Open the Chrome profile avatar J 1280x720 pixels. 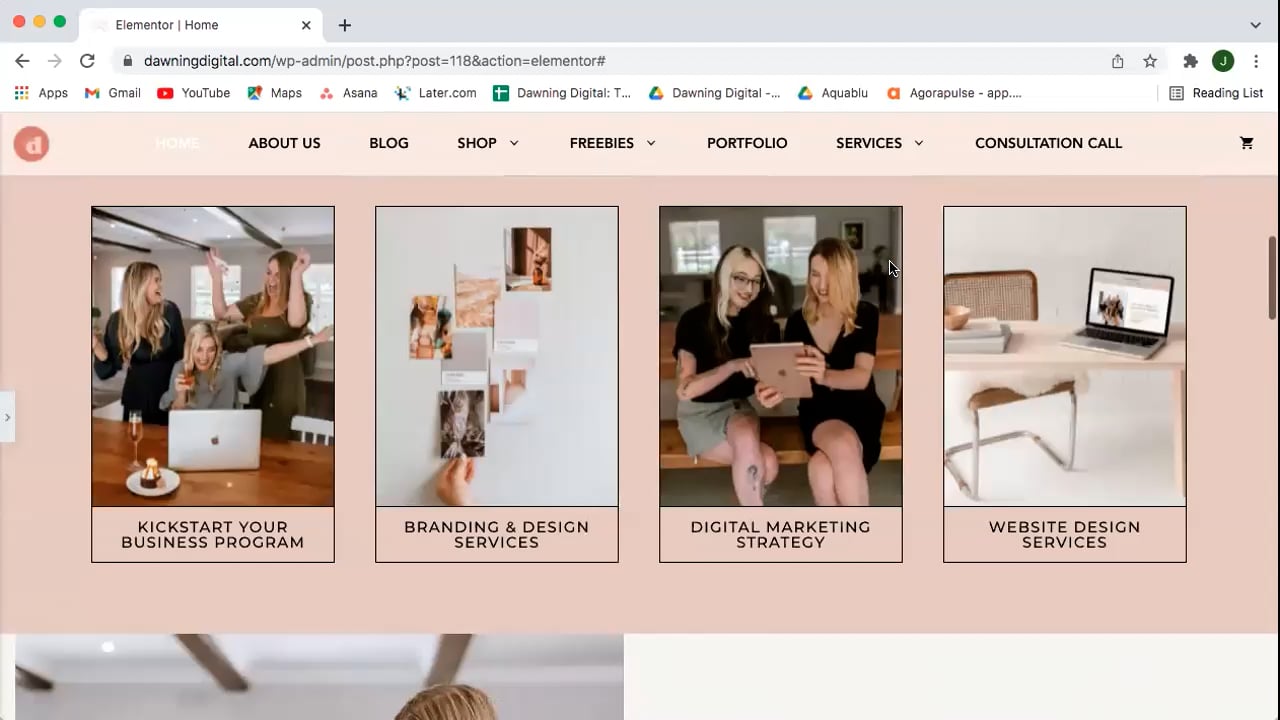(1223, 61)
